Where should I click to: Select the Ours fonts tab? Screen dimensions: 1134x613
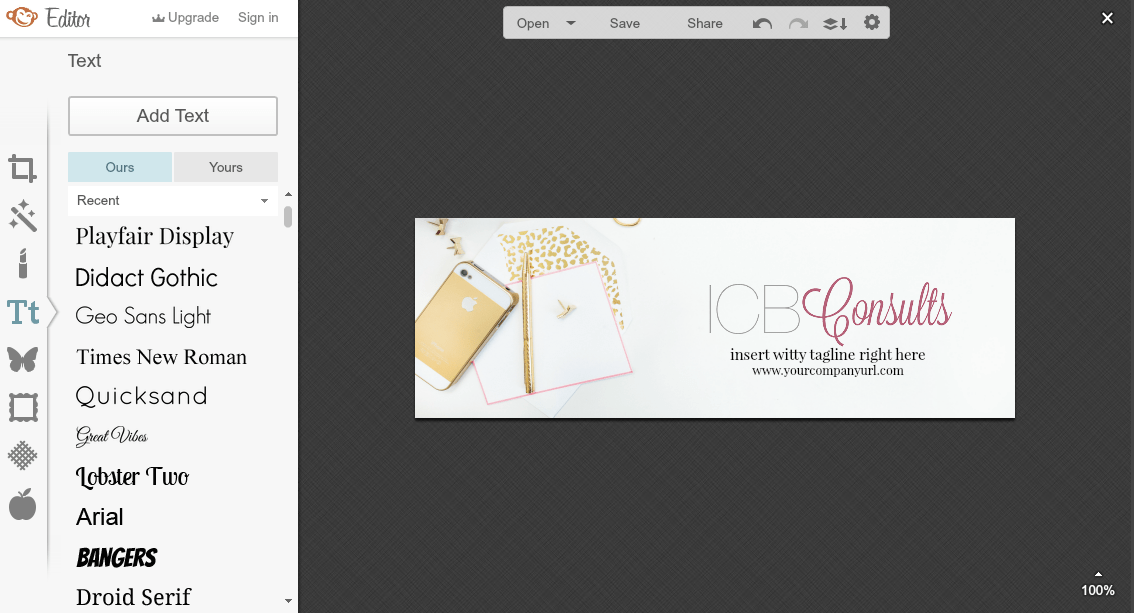click(119, 167)
